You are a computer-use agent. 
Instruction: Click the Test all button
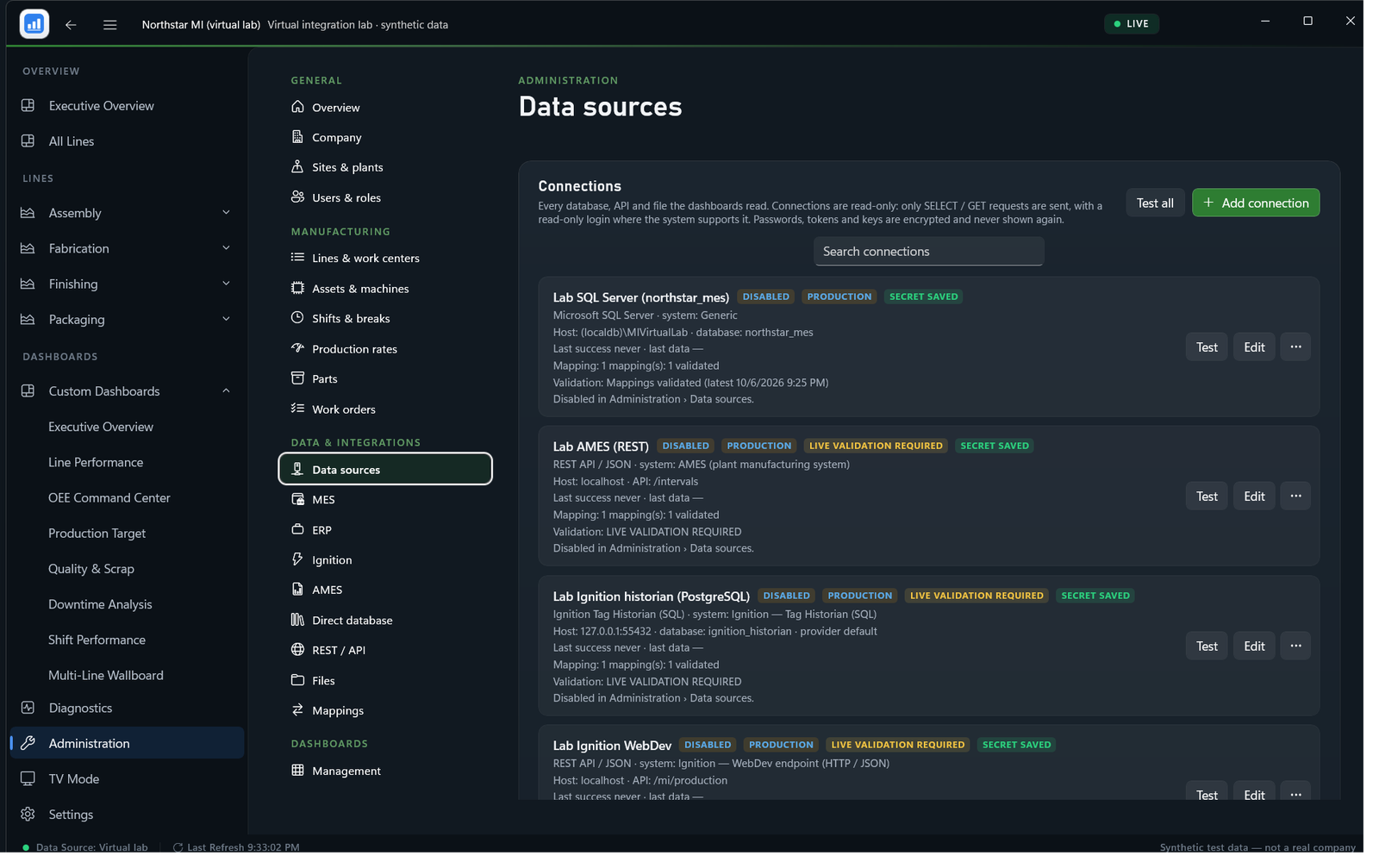coord(1155,203)
